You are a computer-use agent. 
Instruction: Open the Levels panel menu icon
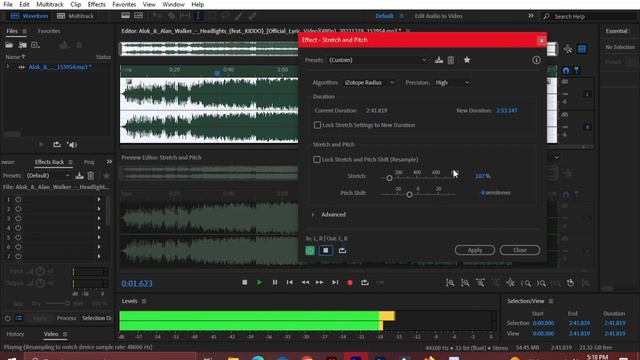144,301
